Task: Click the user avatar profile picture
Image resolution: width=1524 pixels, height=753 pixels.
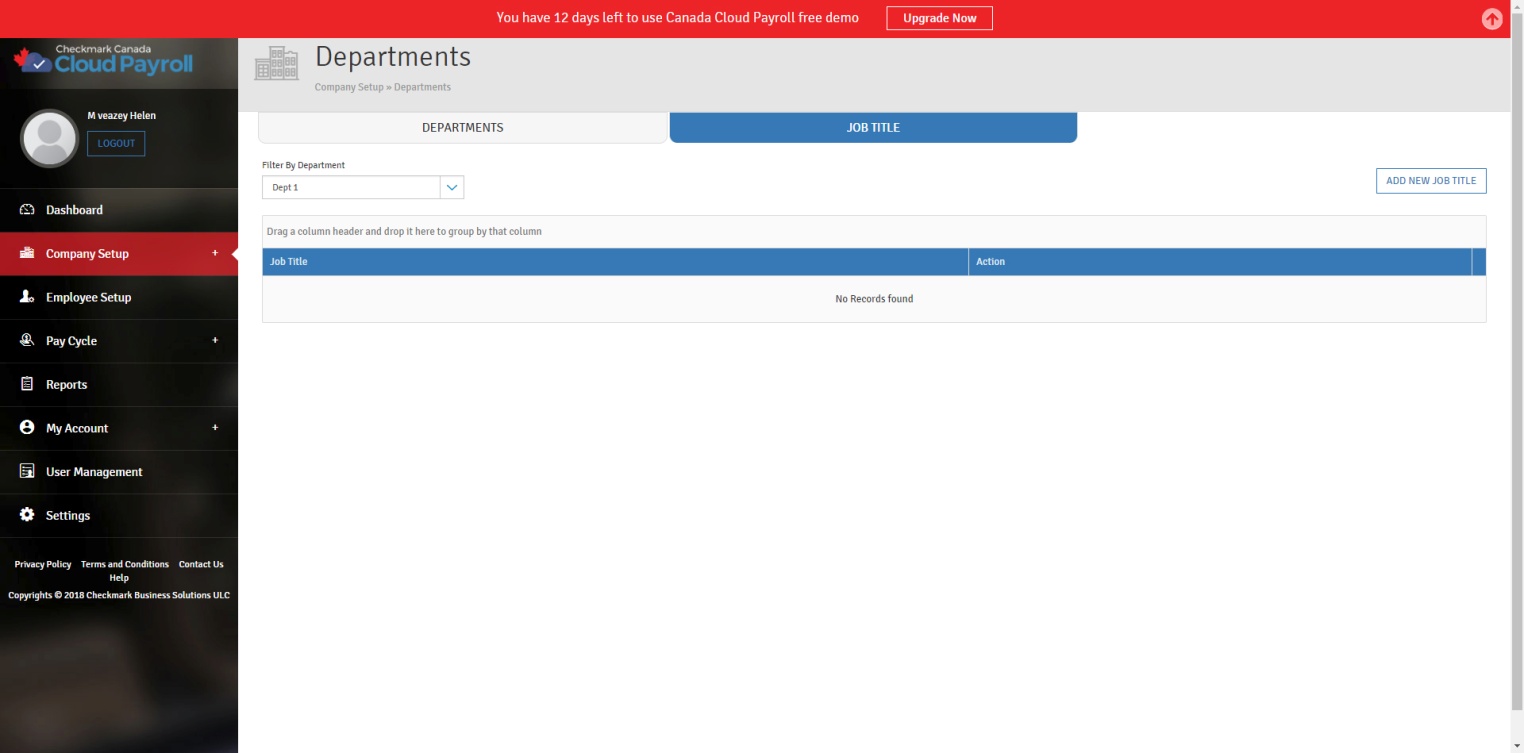Action: pyautogui.click(x=49, y=138)
